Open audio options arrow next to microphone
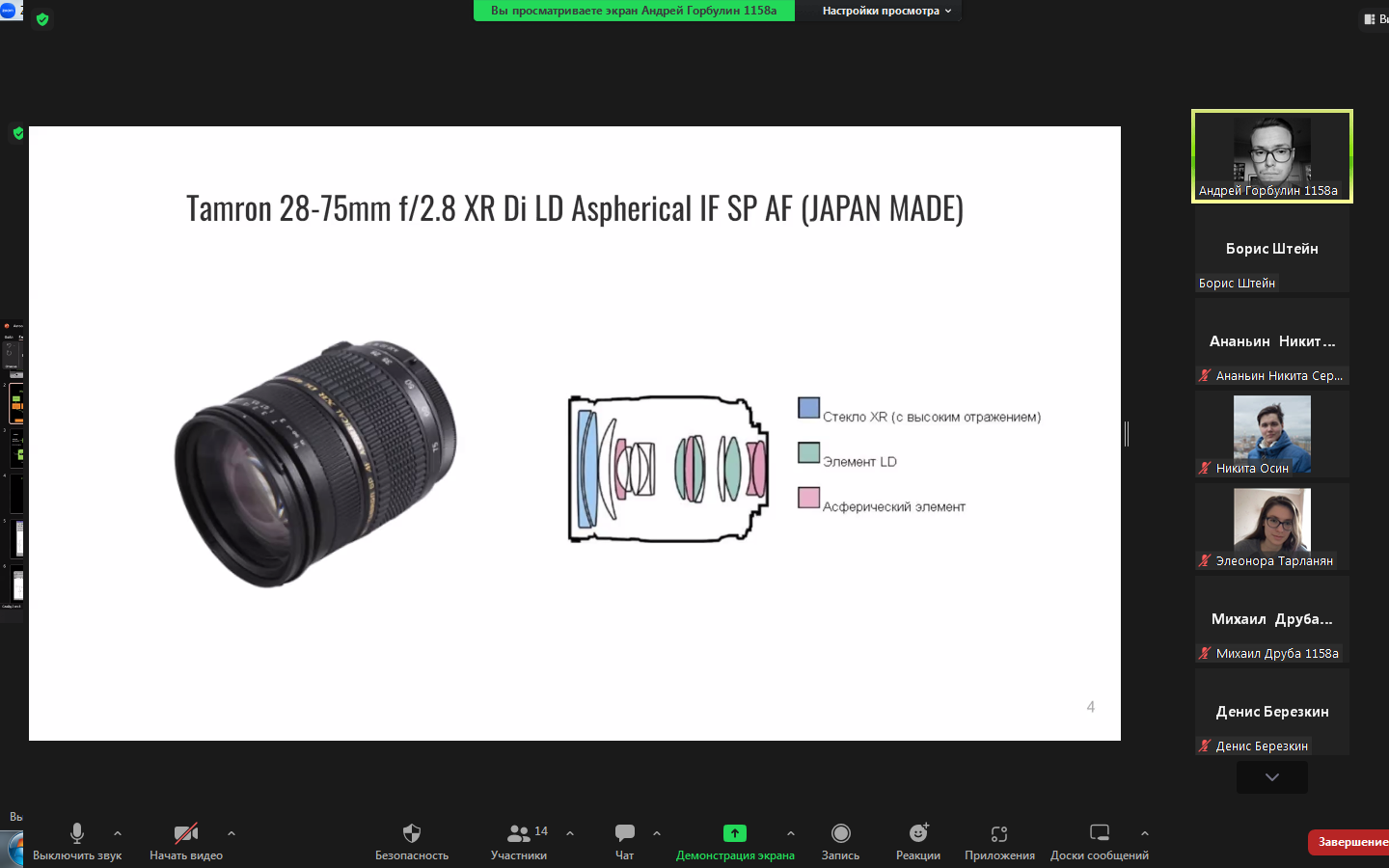Viewport: 1389px width, 868px height. point(118,833)
